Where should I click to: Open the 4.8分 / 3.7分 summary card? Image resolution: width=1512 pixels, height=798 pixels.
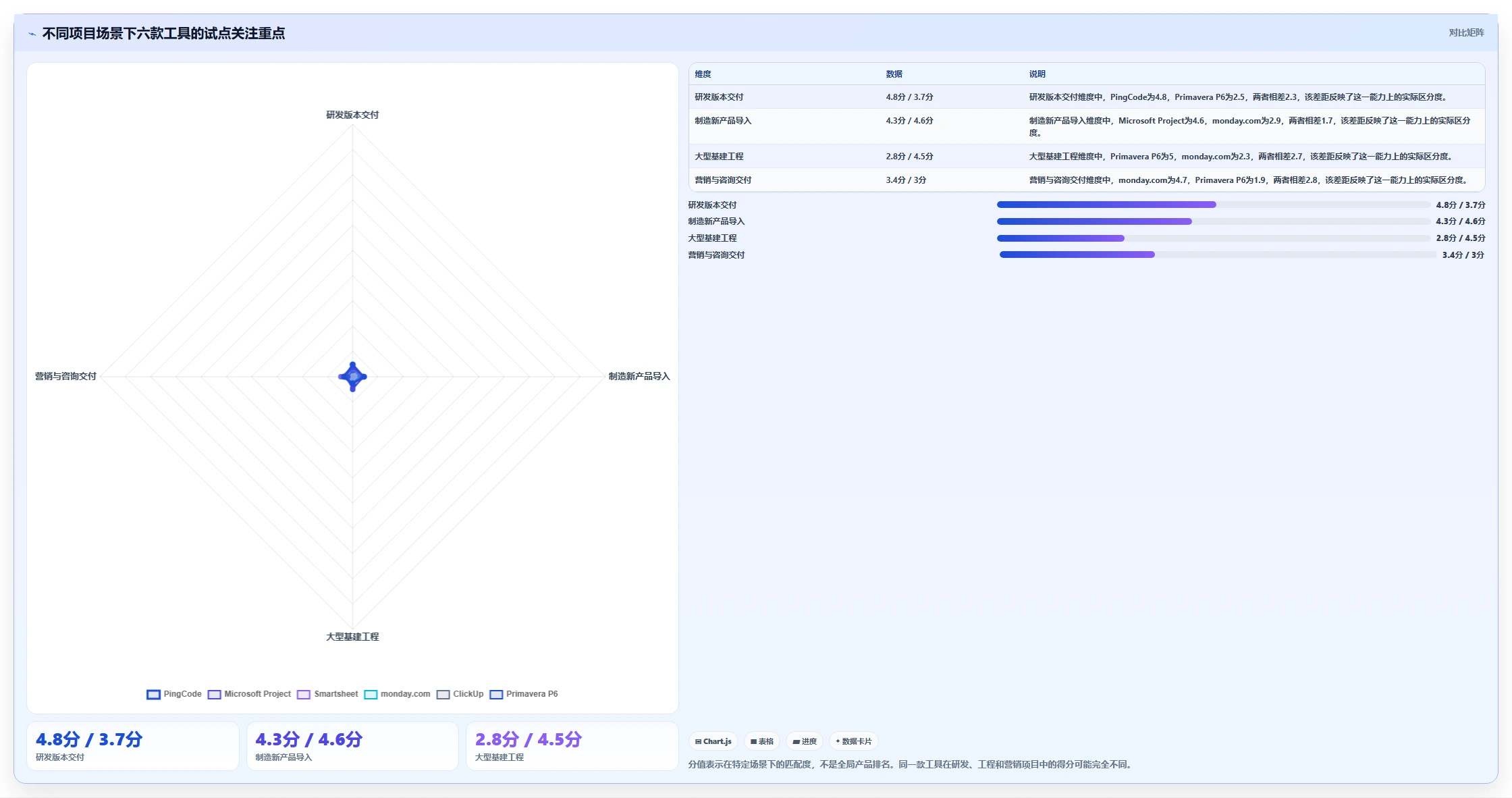133,746
